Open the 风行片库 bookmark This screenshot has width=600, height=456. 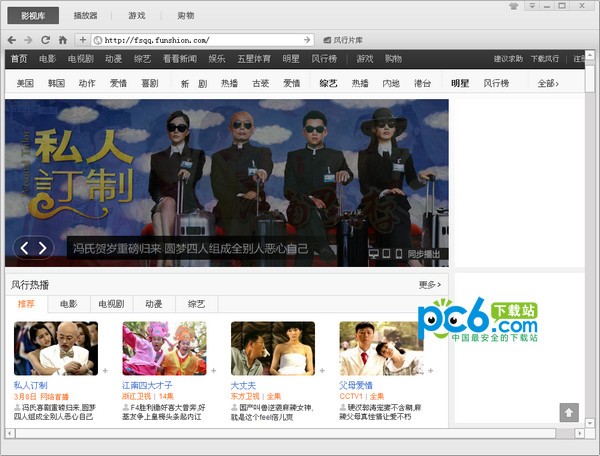tap(341, 40)
